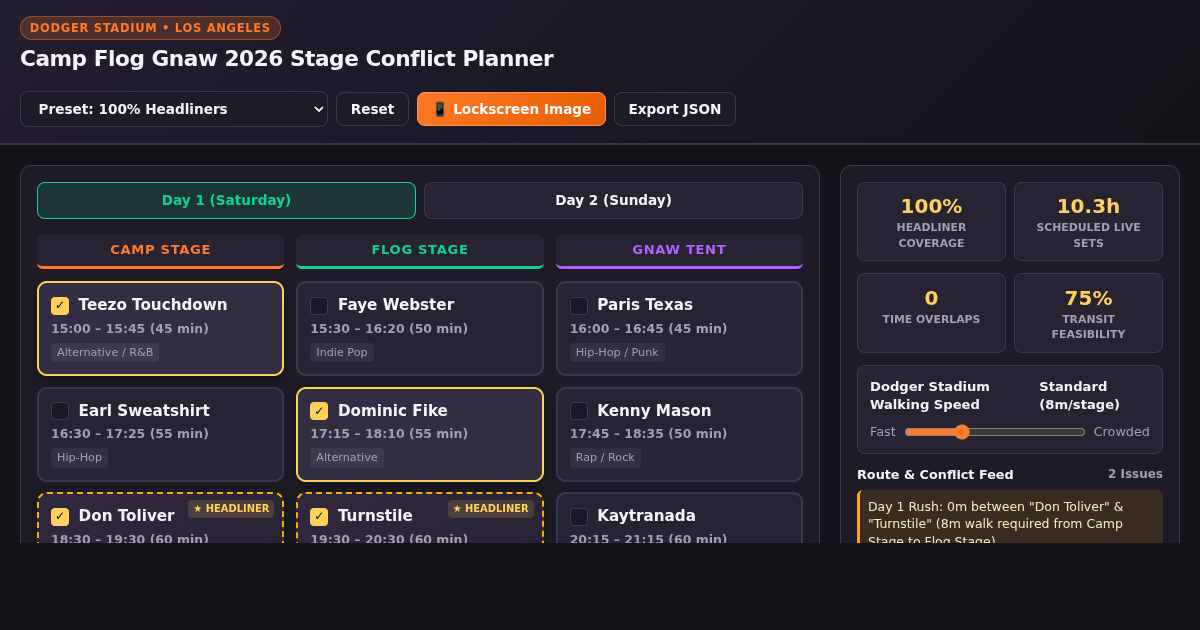Click the 75% Transit Feasibility stat
This screenshot has height=630, width=1200.
coord(1088,313)
